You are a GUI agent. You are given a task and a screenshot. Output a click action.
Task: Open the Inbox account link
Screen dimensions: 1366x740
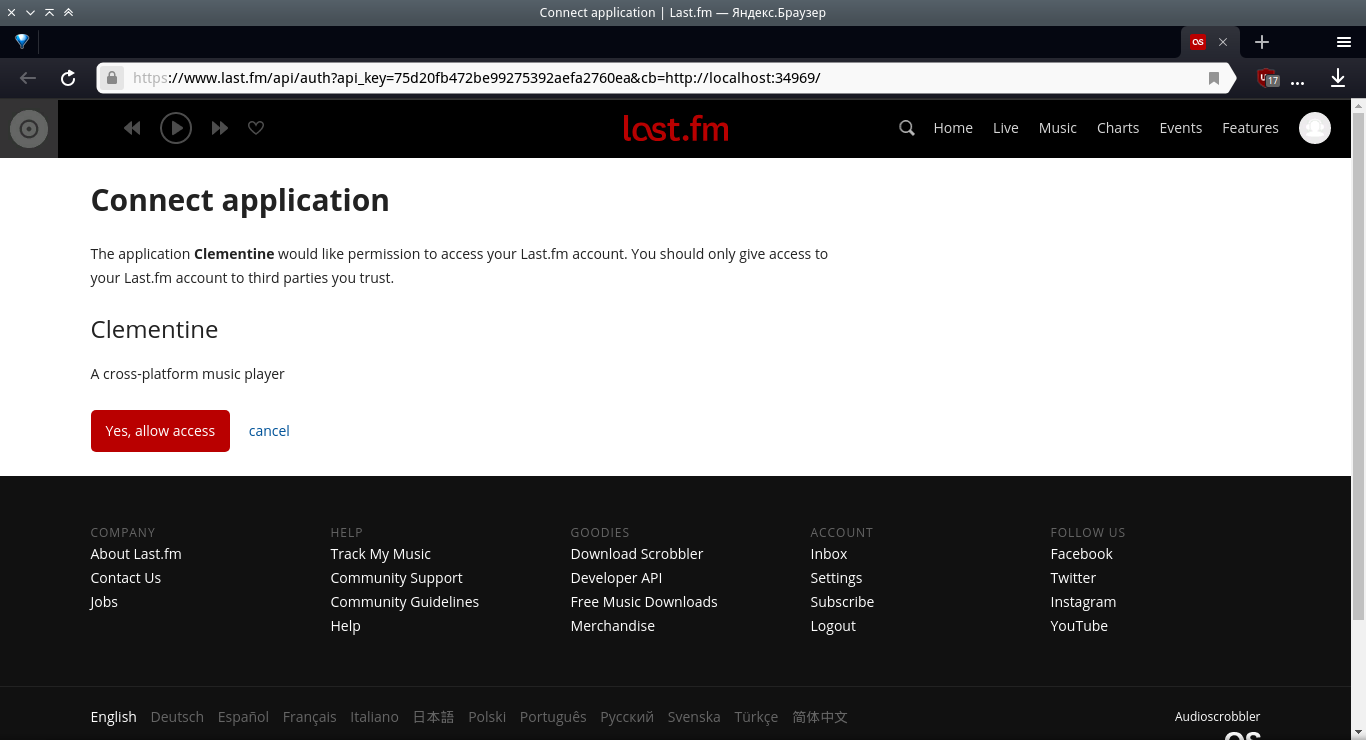click(x=829, y=554)
